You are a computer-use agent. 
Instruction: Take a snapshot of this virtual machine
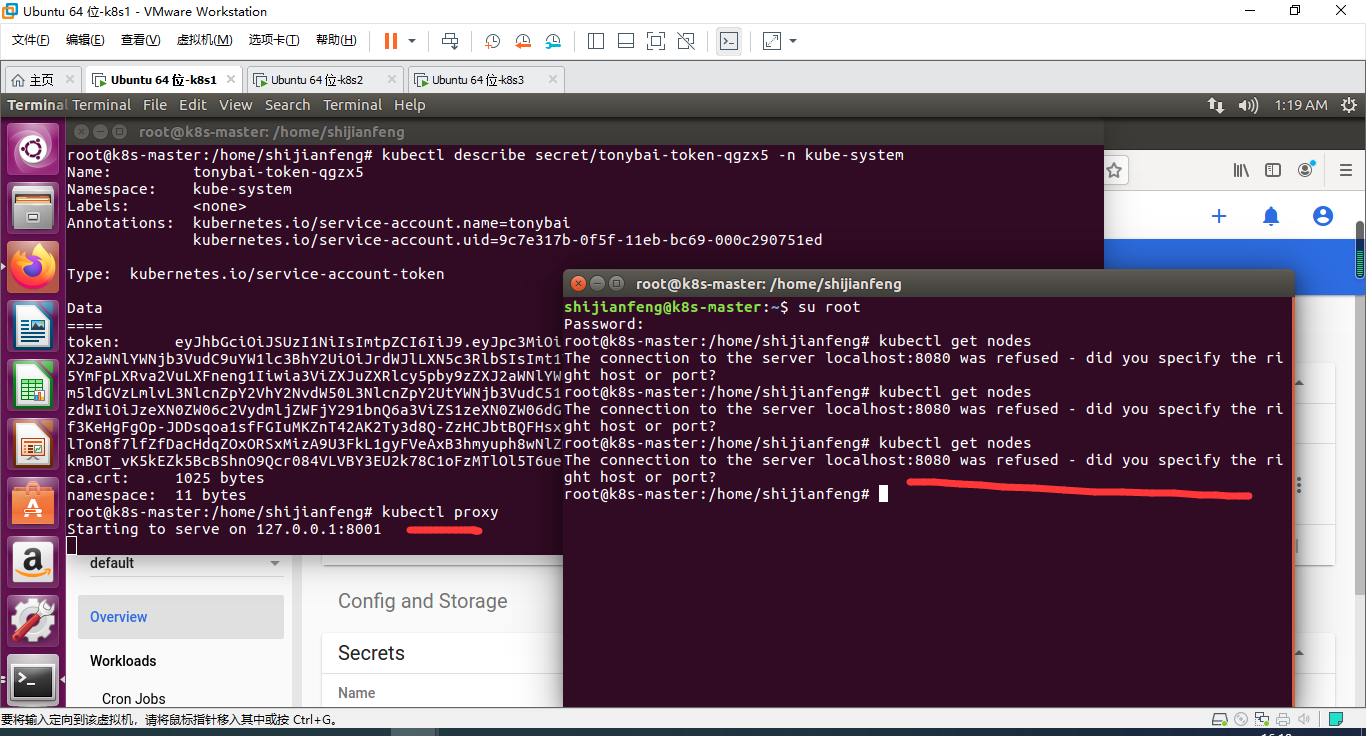(492, 41)
